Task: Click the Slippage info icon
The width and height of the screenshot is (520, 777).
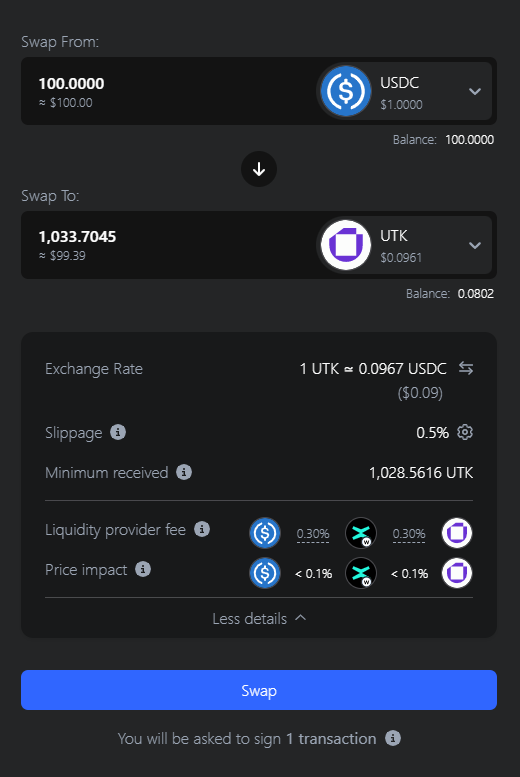Action: 117,432
